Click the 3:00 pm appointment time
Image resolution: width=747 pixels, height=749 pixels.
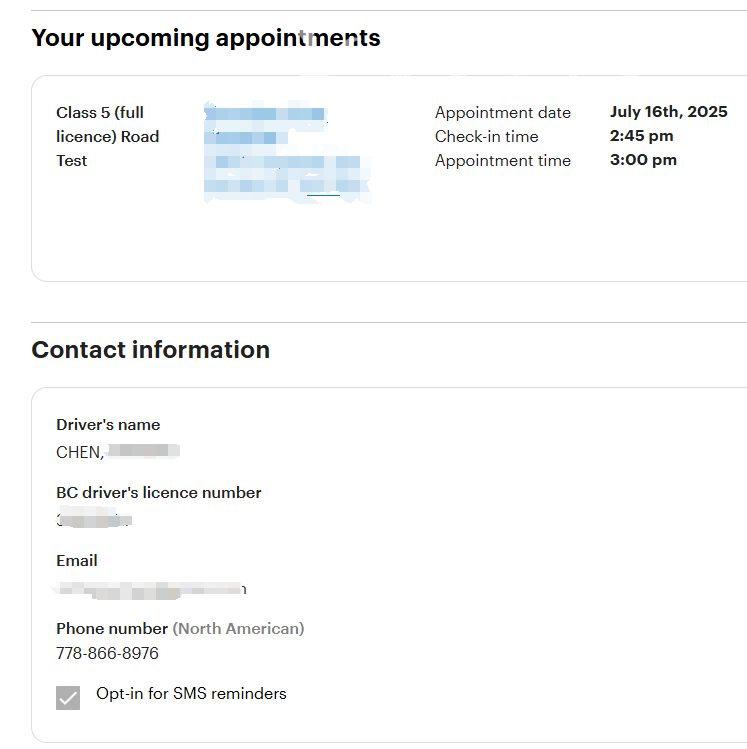pos(643,160)
